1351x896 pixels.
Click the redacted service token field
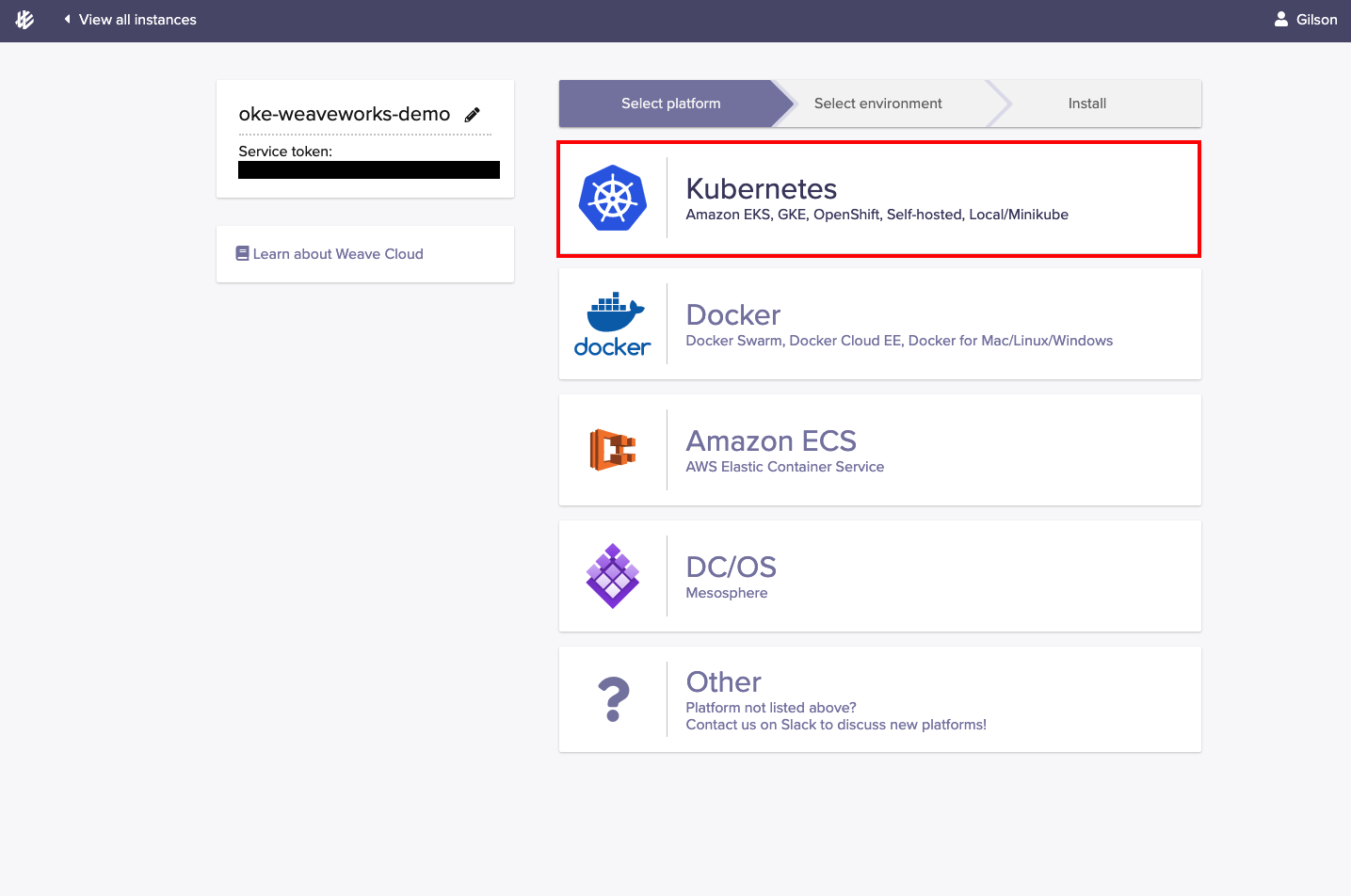click(x=368, y=169)
